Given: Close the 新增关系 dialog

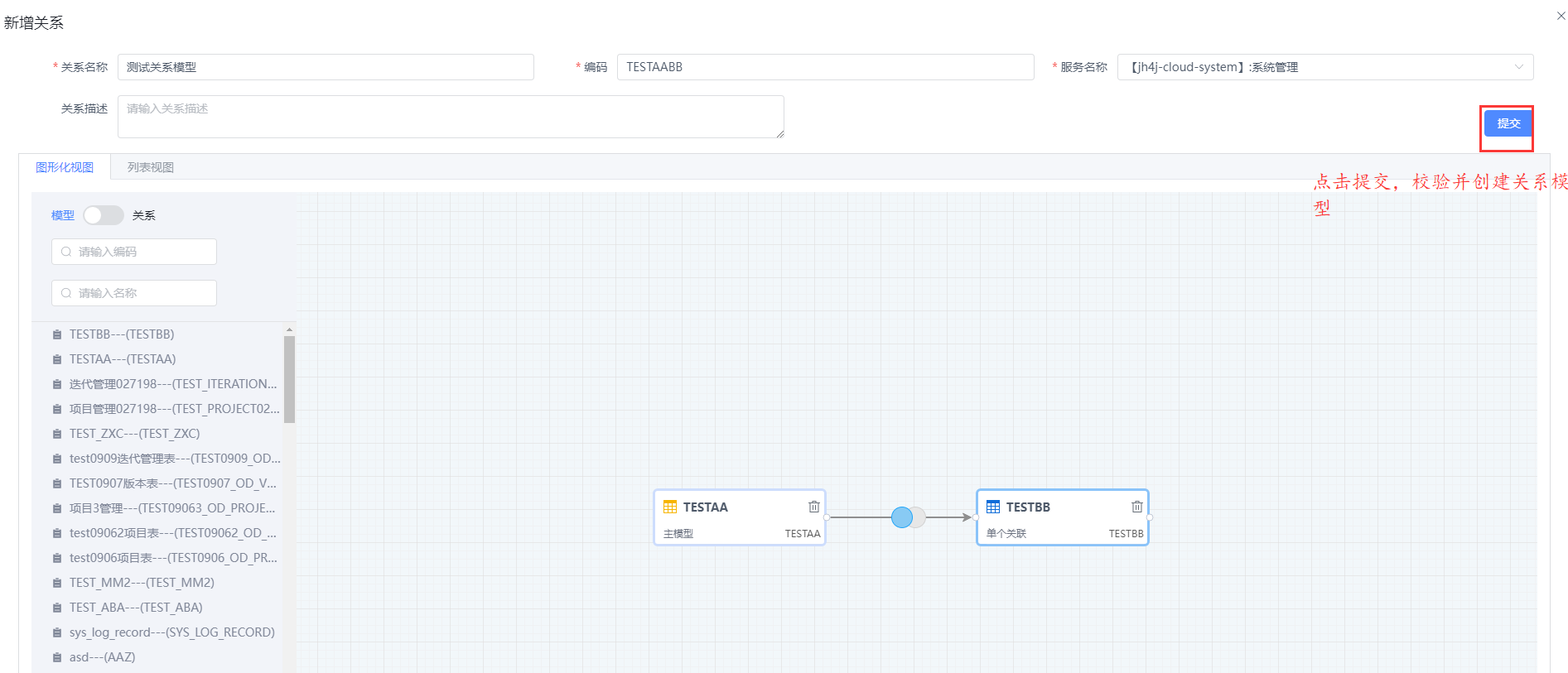Looking at the screenshot, I should [x=1561, y=16].
